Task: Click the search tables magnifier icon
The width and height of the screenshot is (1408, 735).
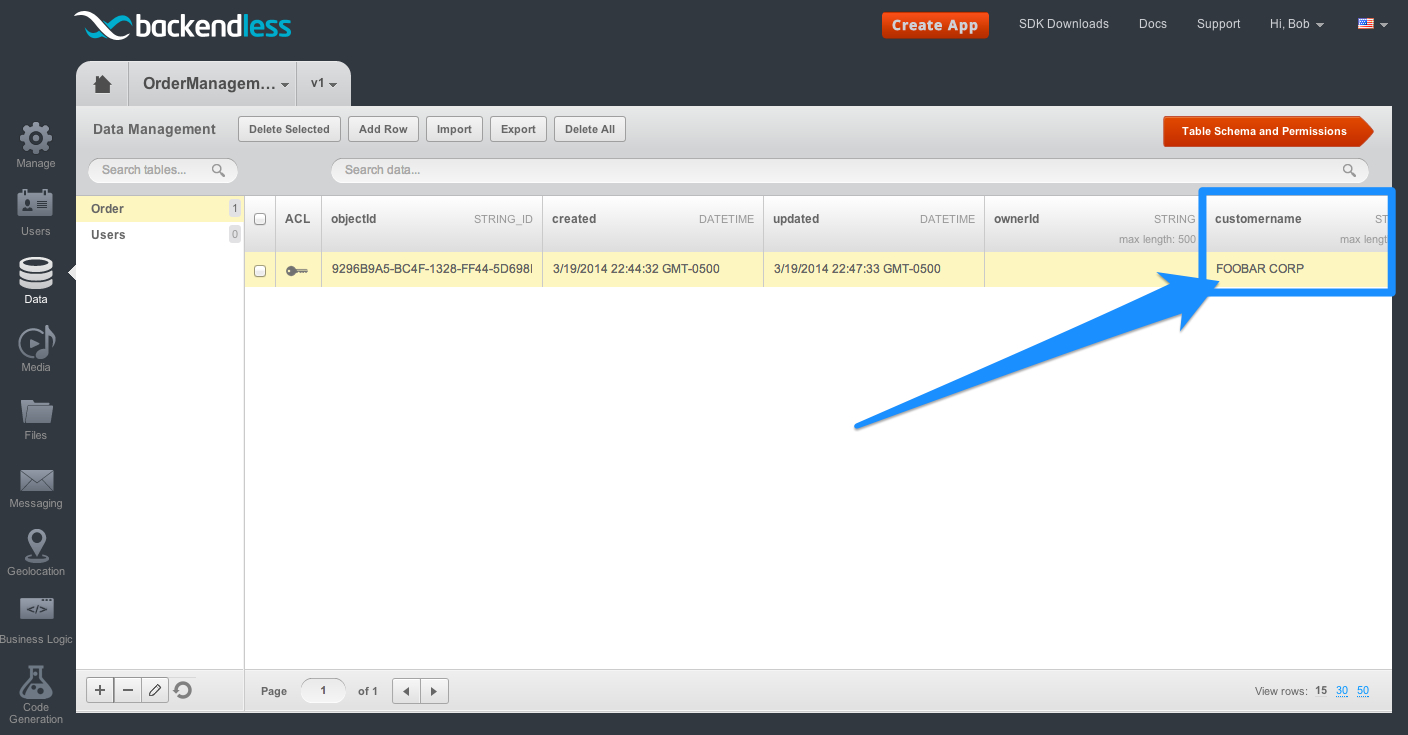Action: tap(218, 170)
